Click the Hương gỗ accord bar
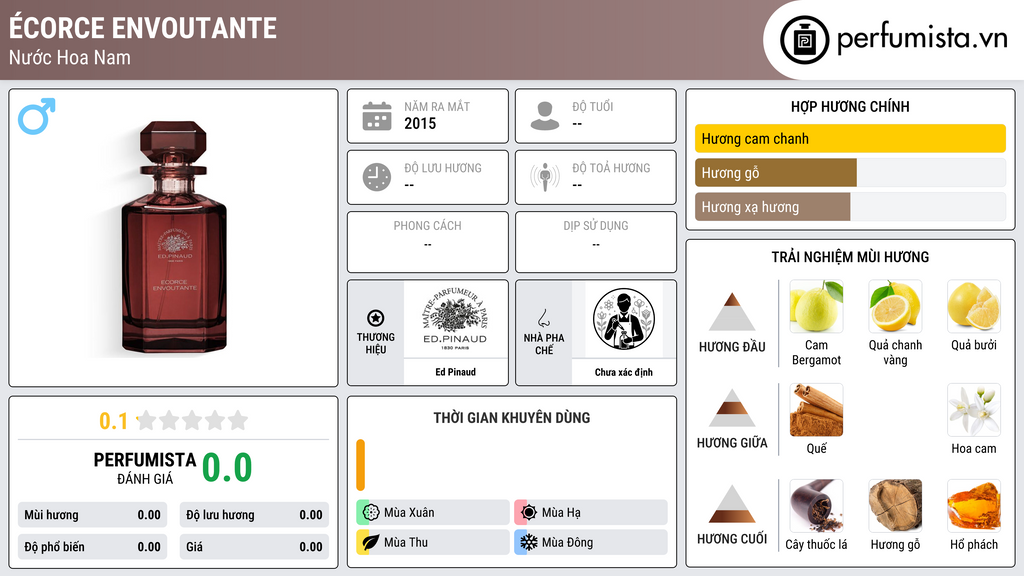 coord(850,172)
